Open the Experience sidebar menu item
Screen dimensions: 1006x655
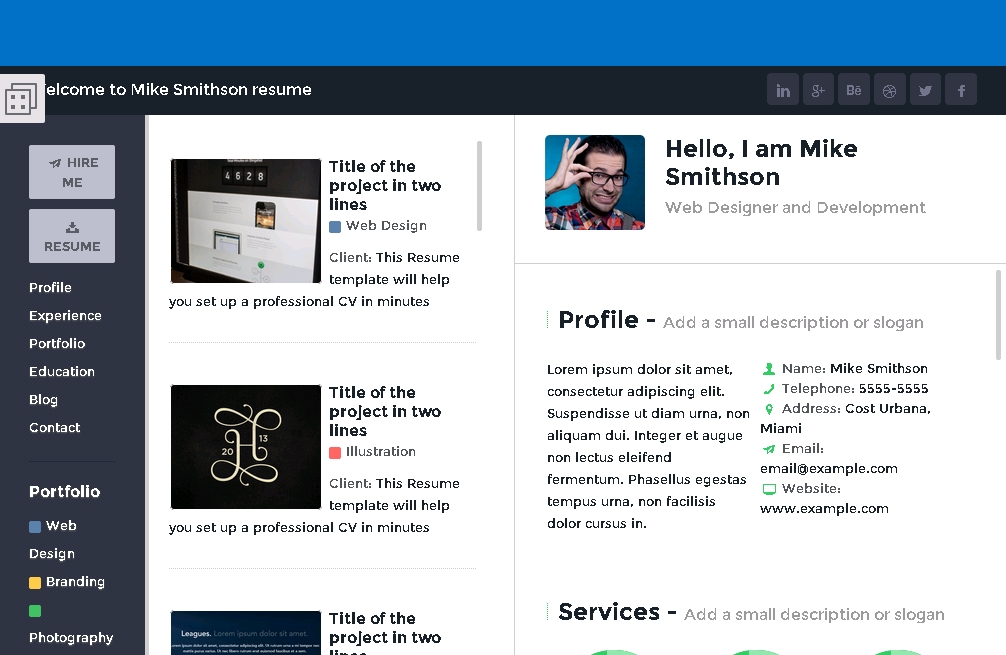pyautogui.click(x=65, y=316)
